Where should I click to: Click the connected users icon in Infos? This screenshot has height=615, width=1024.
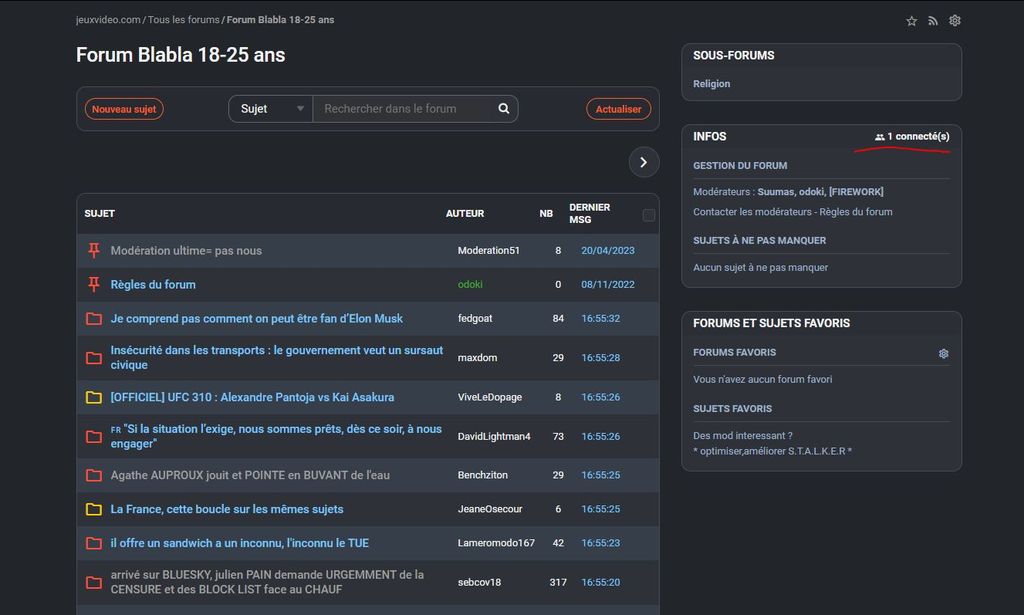[x=880, y=137]
